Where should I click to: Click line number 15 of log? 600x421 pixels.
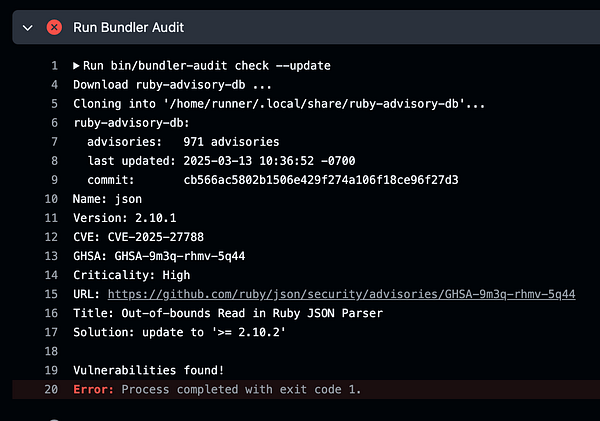(51, 294)
